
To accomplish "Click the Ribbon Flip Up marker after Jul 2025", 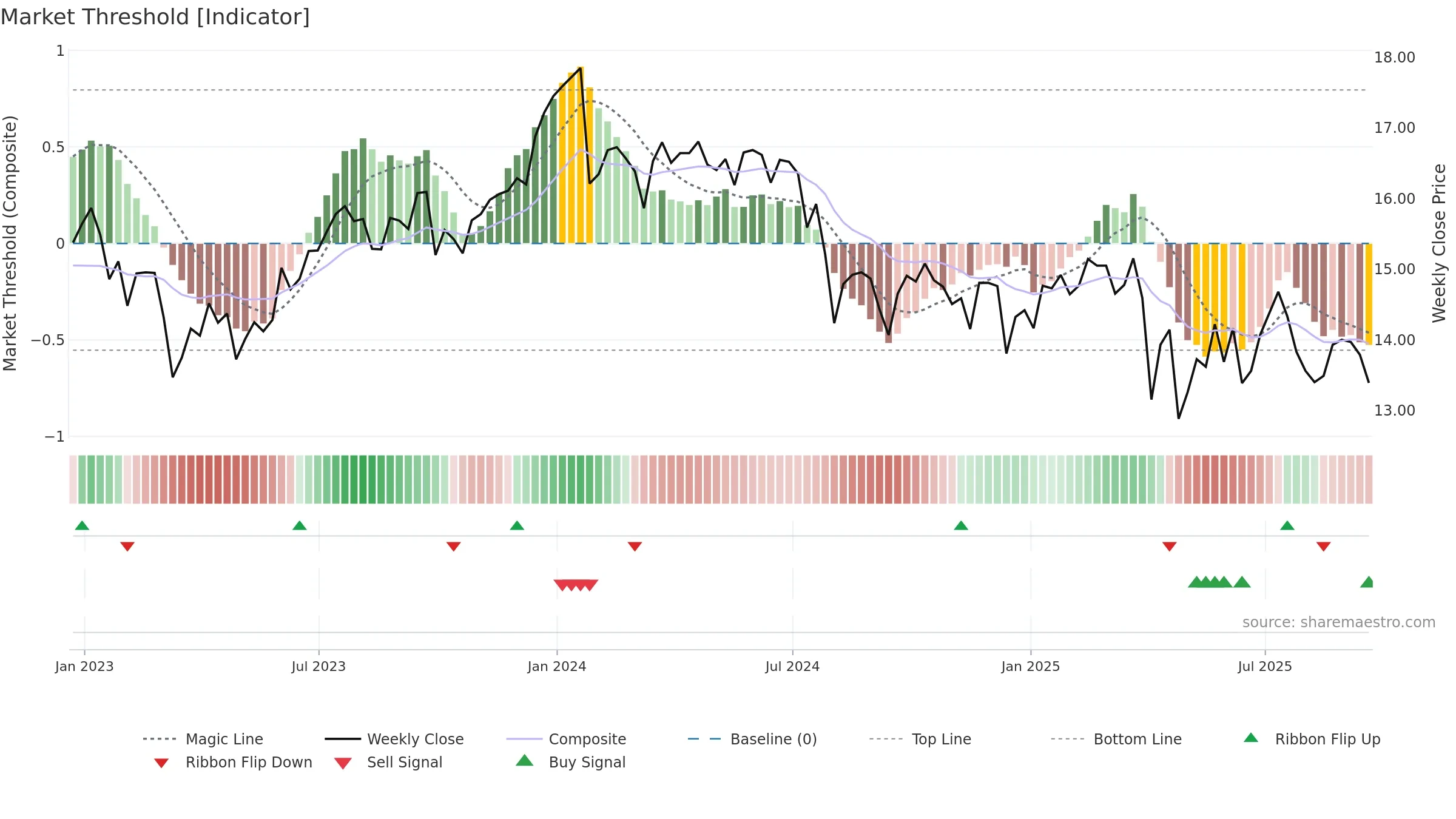I will 1287,525.
